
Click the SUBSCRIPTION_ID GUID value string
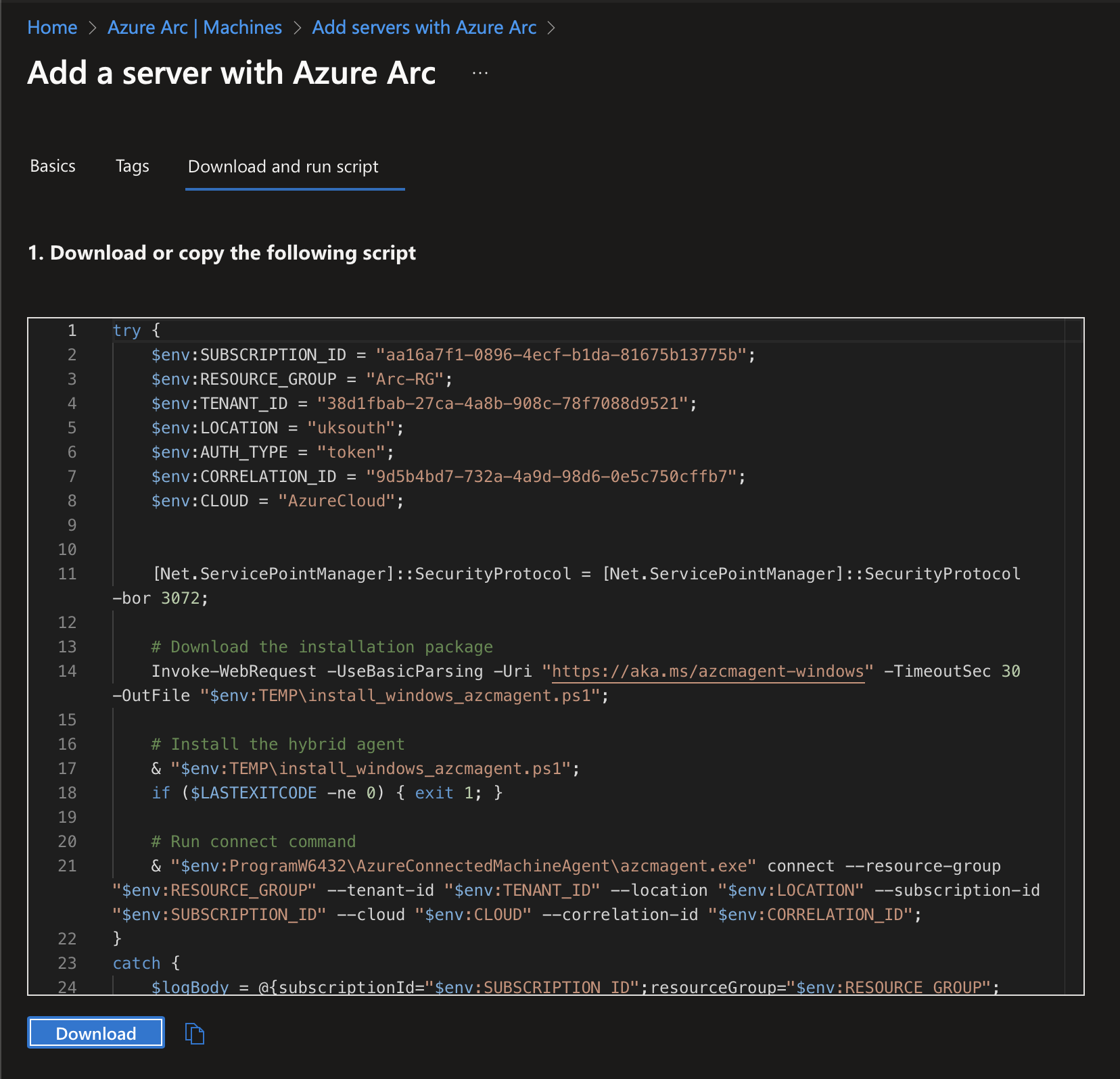point(561,355)
